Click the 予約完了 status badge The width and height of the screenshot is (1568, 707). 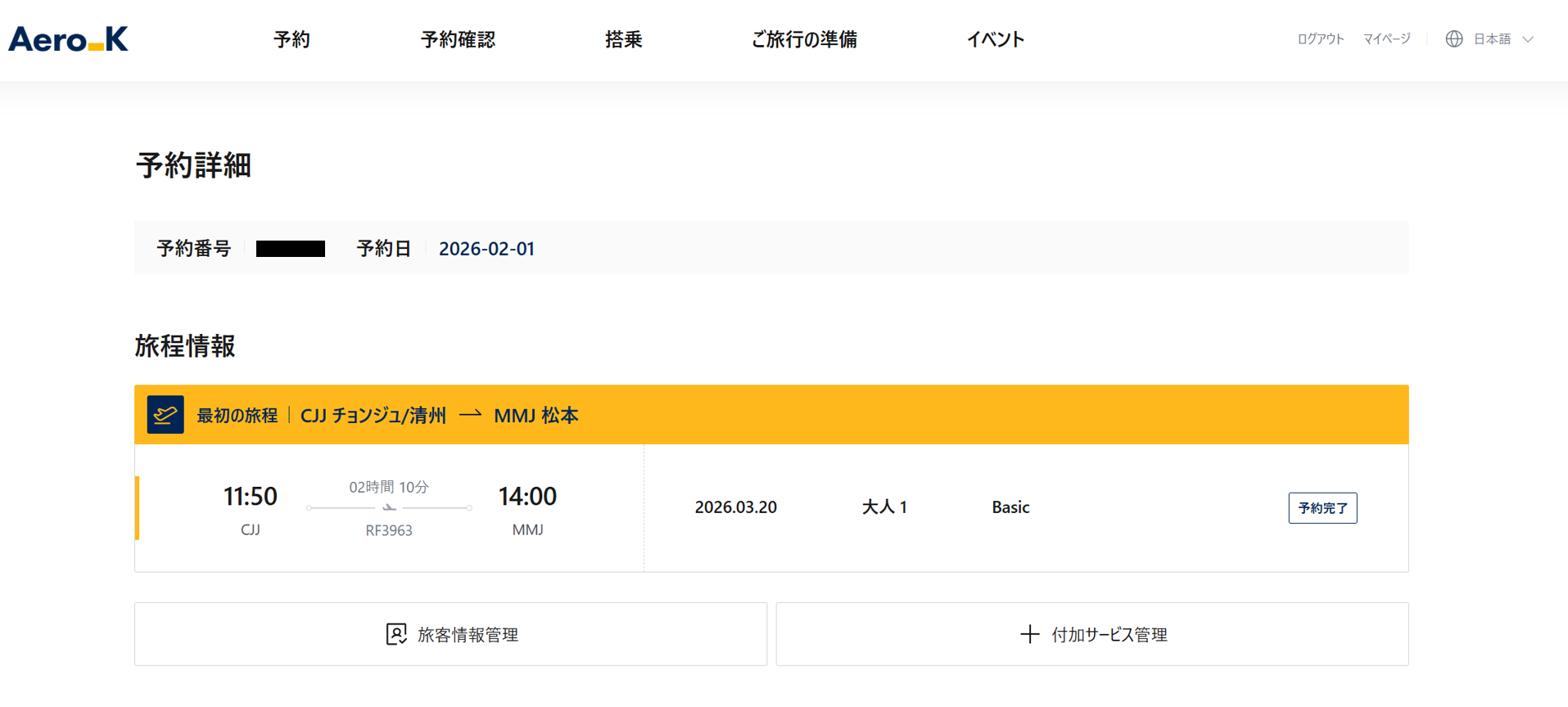tap(1322, 508)
